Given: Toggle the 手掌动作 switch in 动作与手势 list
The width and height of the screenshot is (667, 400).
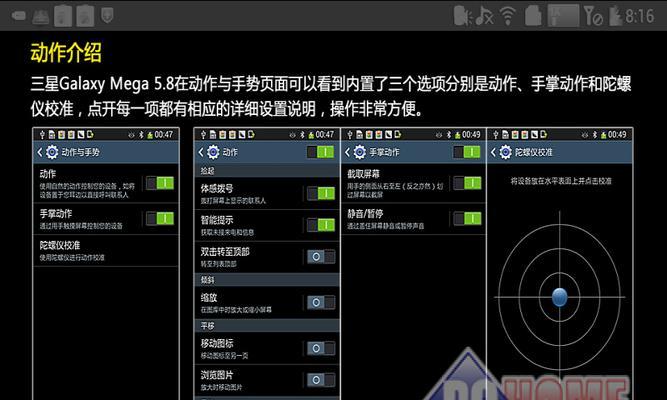Looking at the screenshot, I should pyautogui.click(x=160, y=219).
